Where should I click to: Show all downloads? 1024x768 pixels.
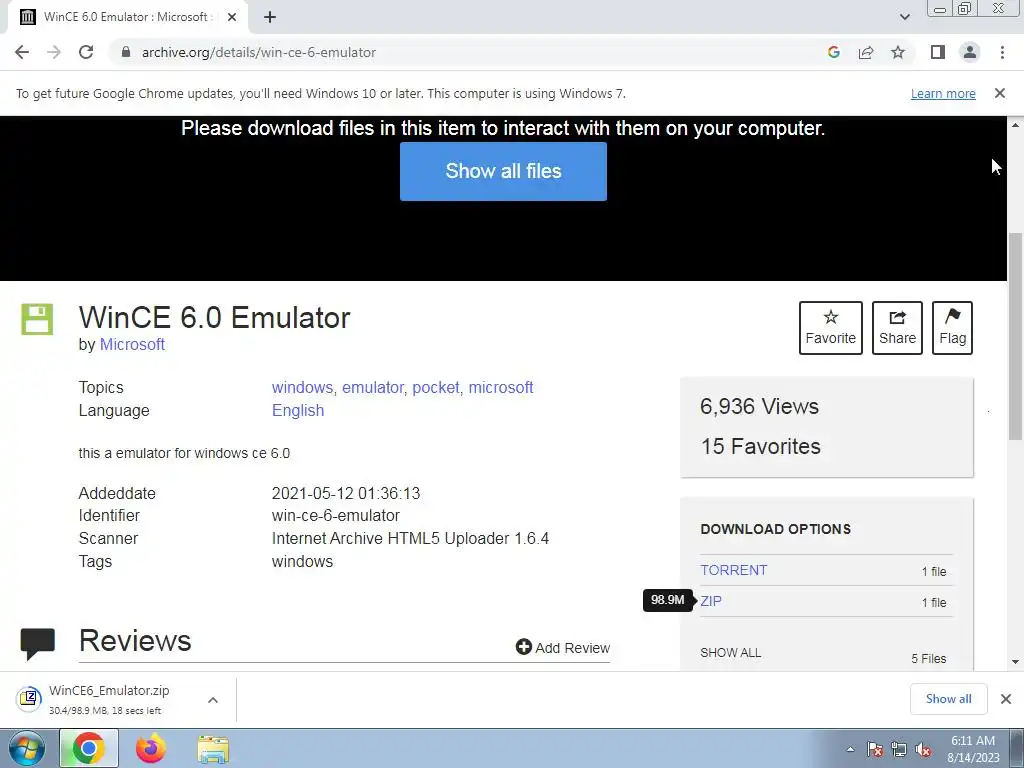tap(948, 699)
